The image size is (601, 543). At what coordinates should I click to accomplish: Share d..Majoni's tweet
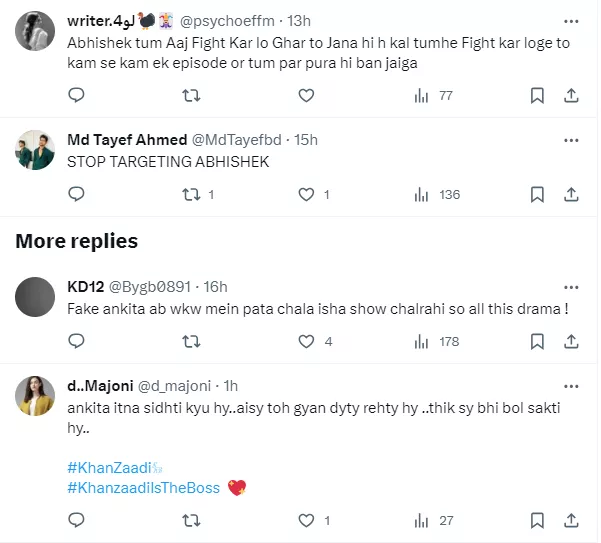pyautogui.click(x=571, y=521)
